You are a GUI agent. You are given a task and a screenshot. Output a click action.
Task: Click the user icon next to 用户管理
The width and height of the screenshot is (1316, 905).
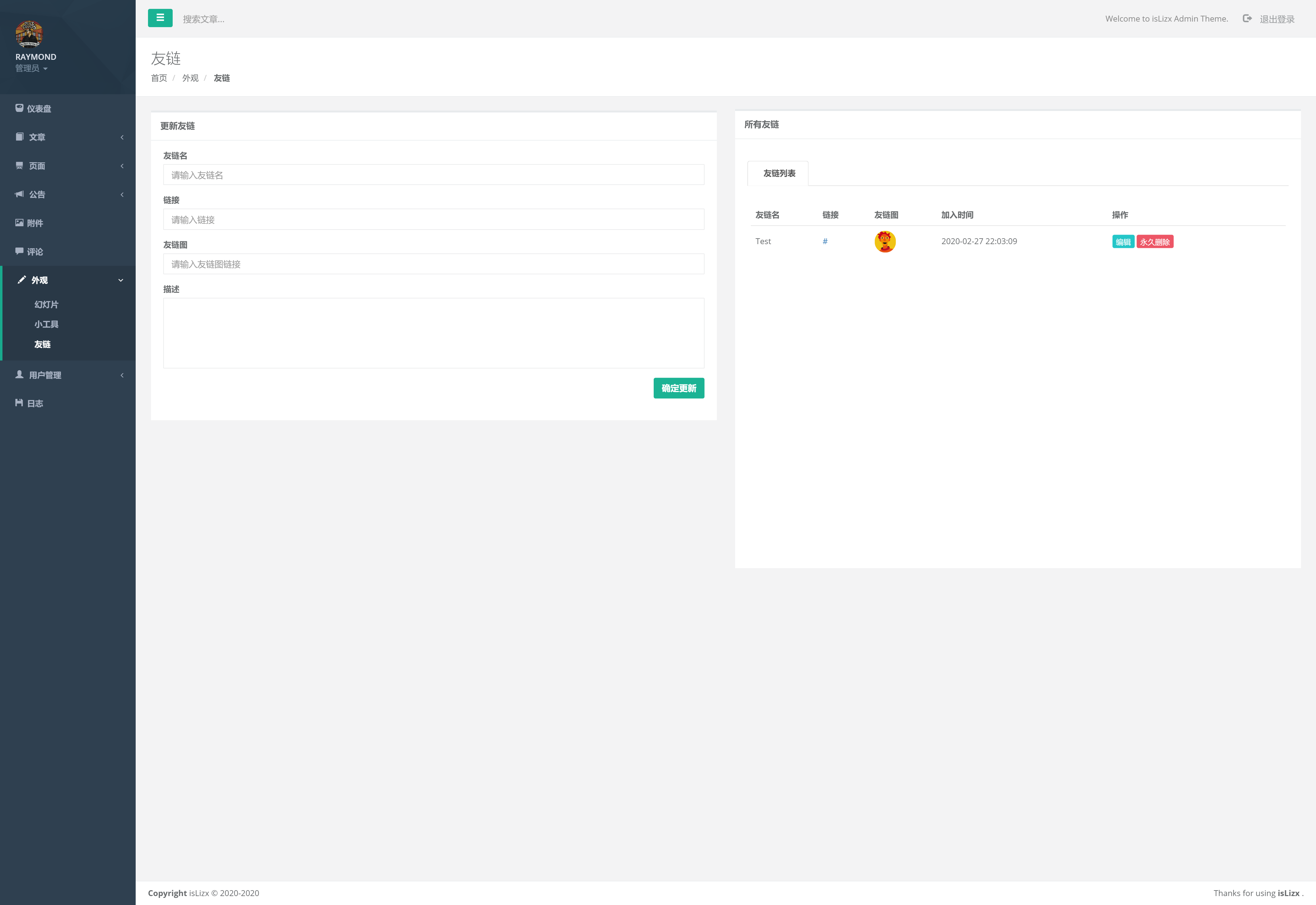point(19,374)
